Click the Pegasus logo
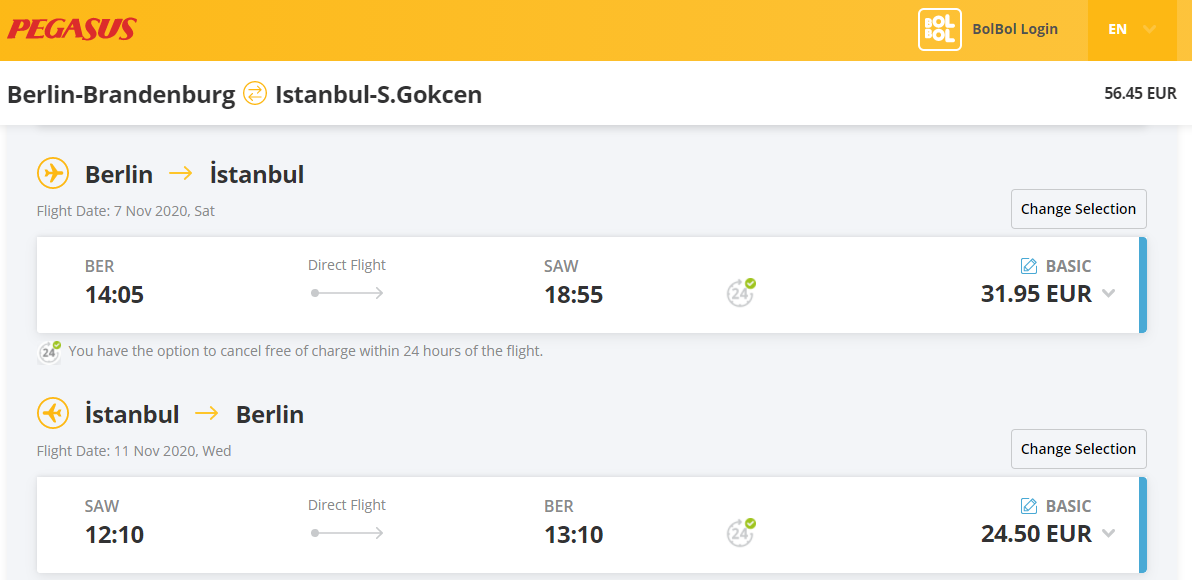Viewport: 1192px width, 580px height. click(71, 29)
